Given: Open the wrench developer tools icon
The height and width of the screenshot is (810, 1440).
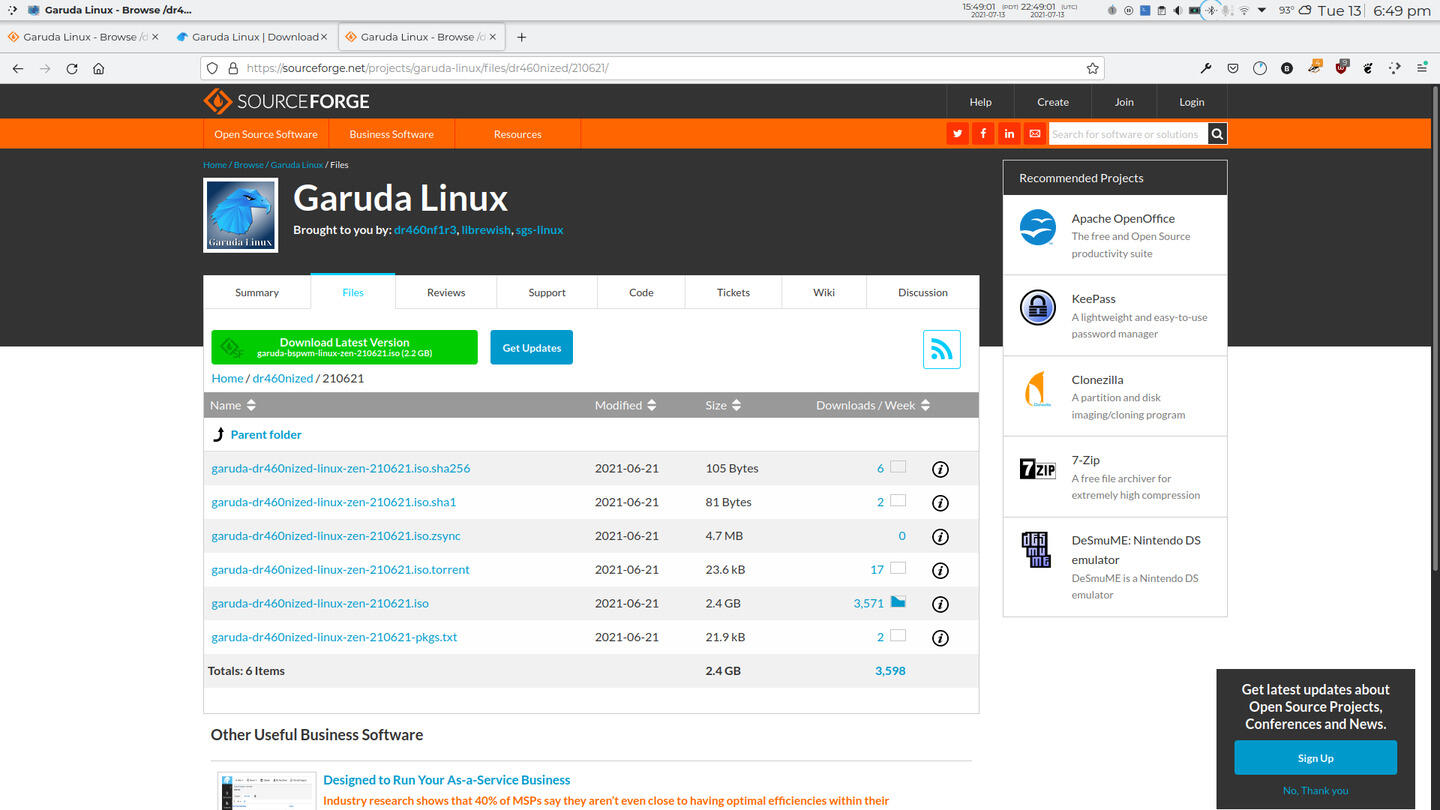Looking at the screenshot, I should pyautogui.click(x=1206, y=69).
